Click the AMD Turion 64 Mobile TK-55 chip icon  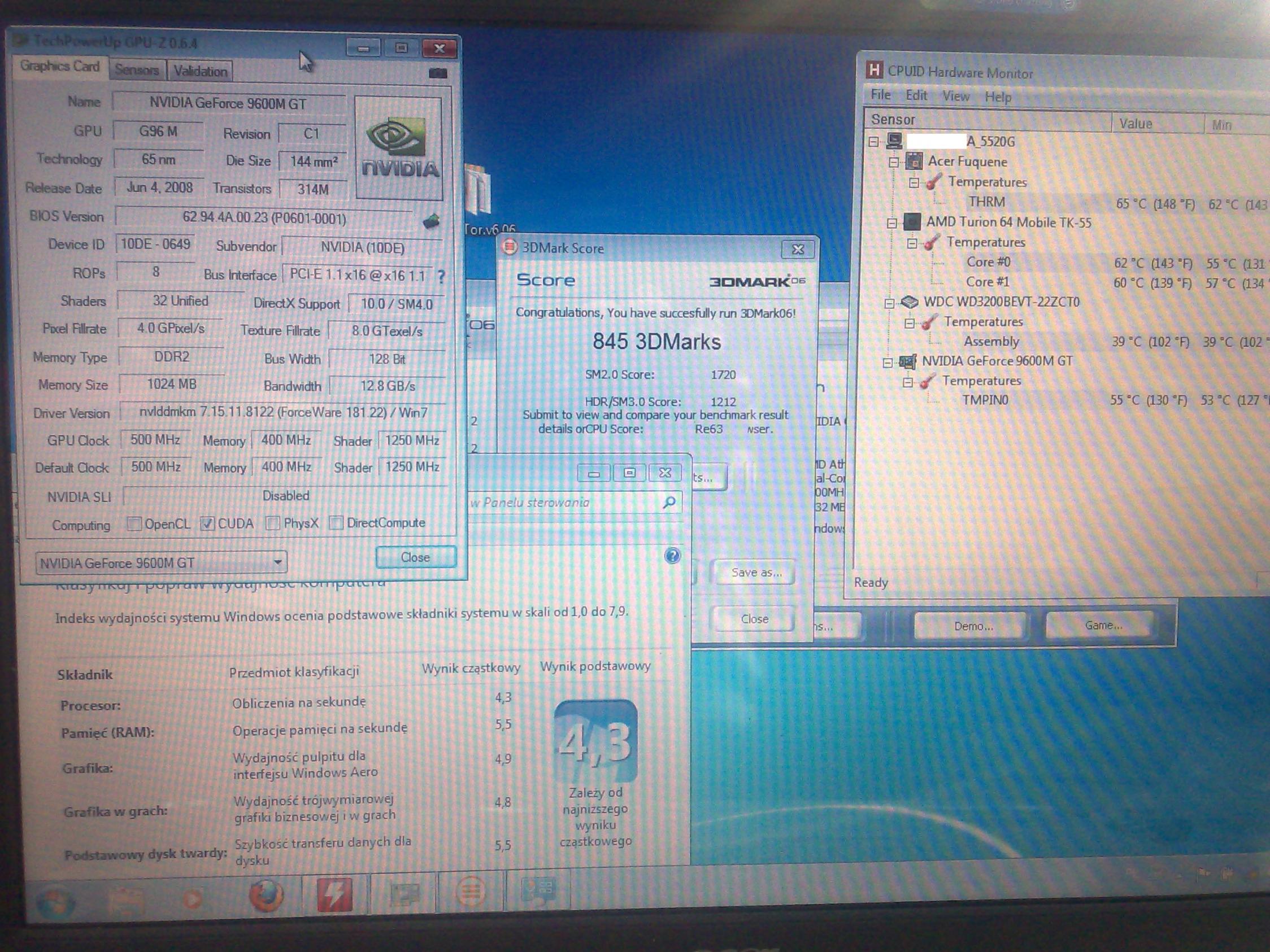(x=912, y=221)
